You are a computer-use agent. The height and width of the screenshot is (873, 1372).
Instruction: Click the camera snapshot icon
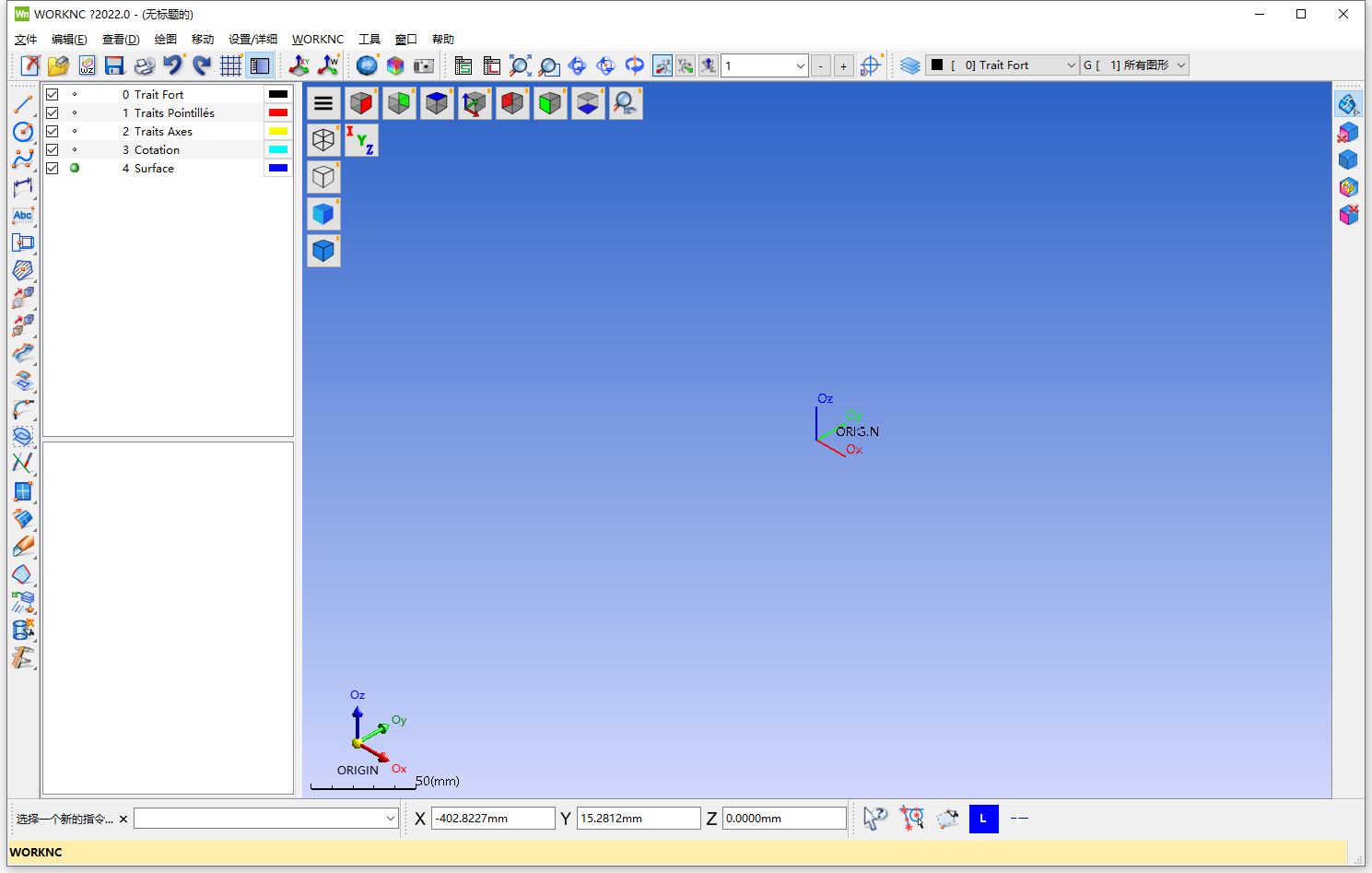pos(423,65)
